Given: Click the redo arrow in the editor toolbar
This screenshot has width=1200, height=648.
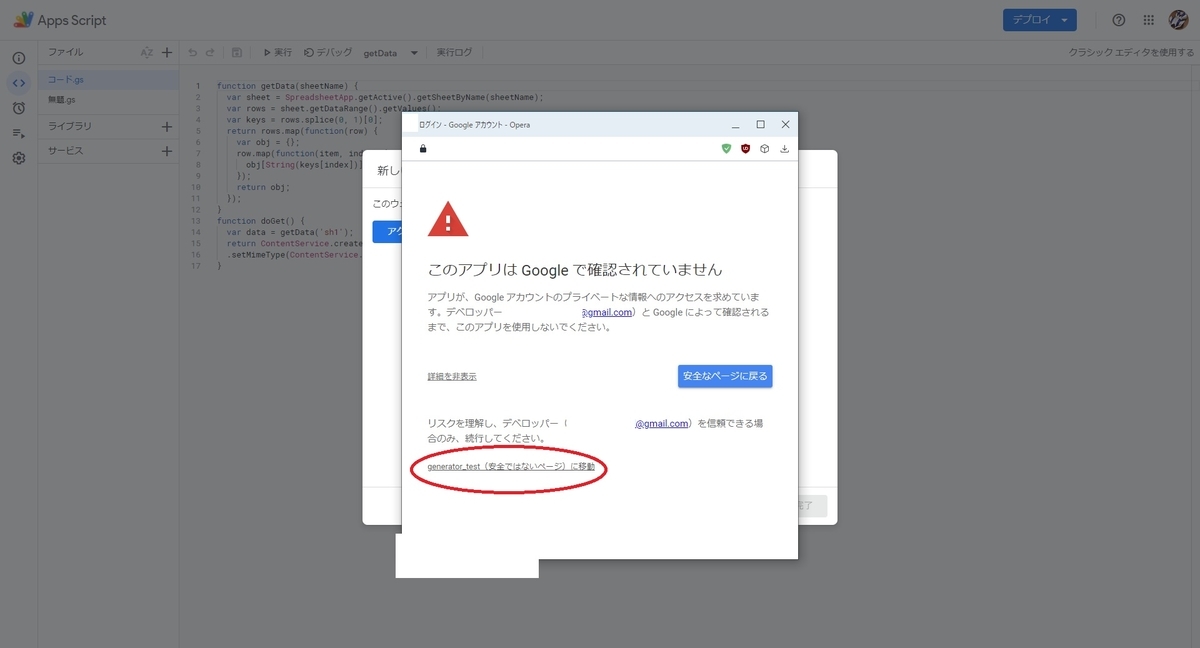Looking at the screenshot, I should pos(210,52).
